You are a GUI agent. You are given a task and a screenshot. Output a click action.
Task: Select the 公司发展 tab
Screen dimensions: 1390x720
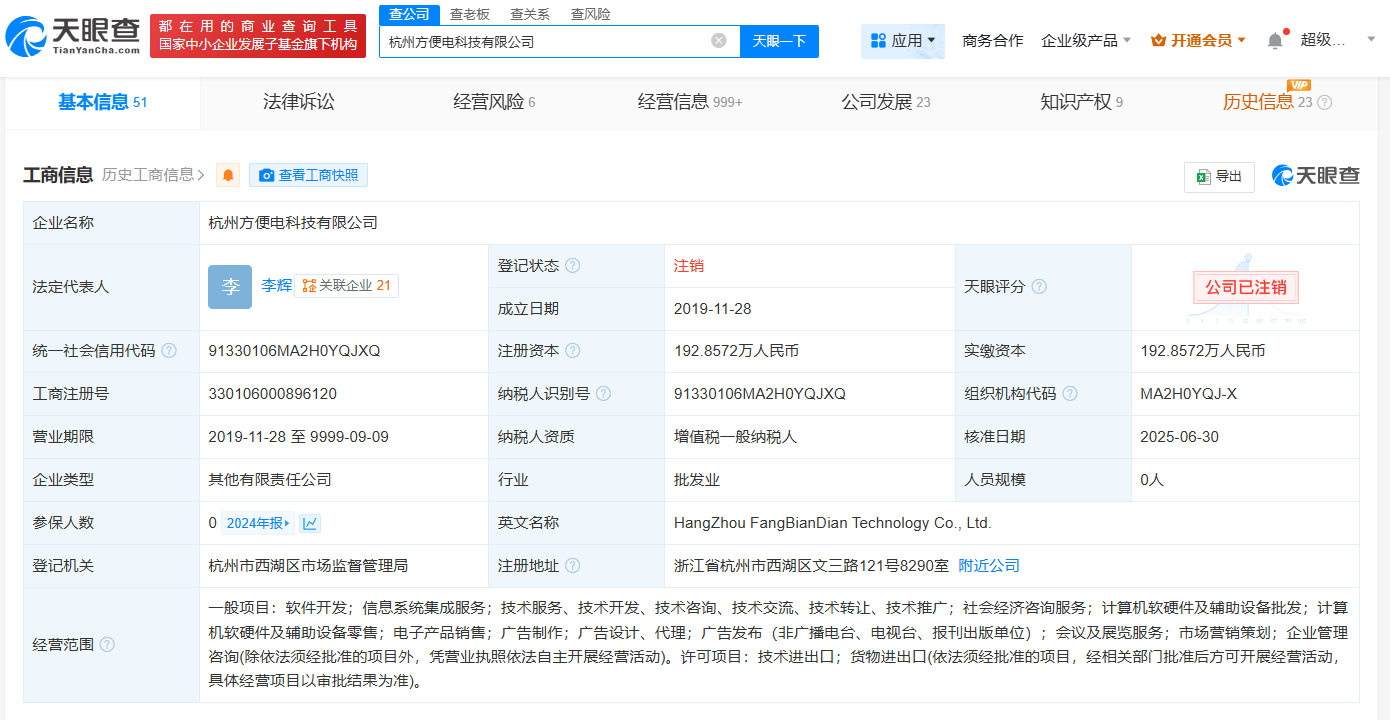pyautogui.click(x=886, y=102)
